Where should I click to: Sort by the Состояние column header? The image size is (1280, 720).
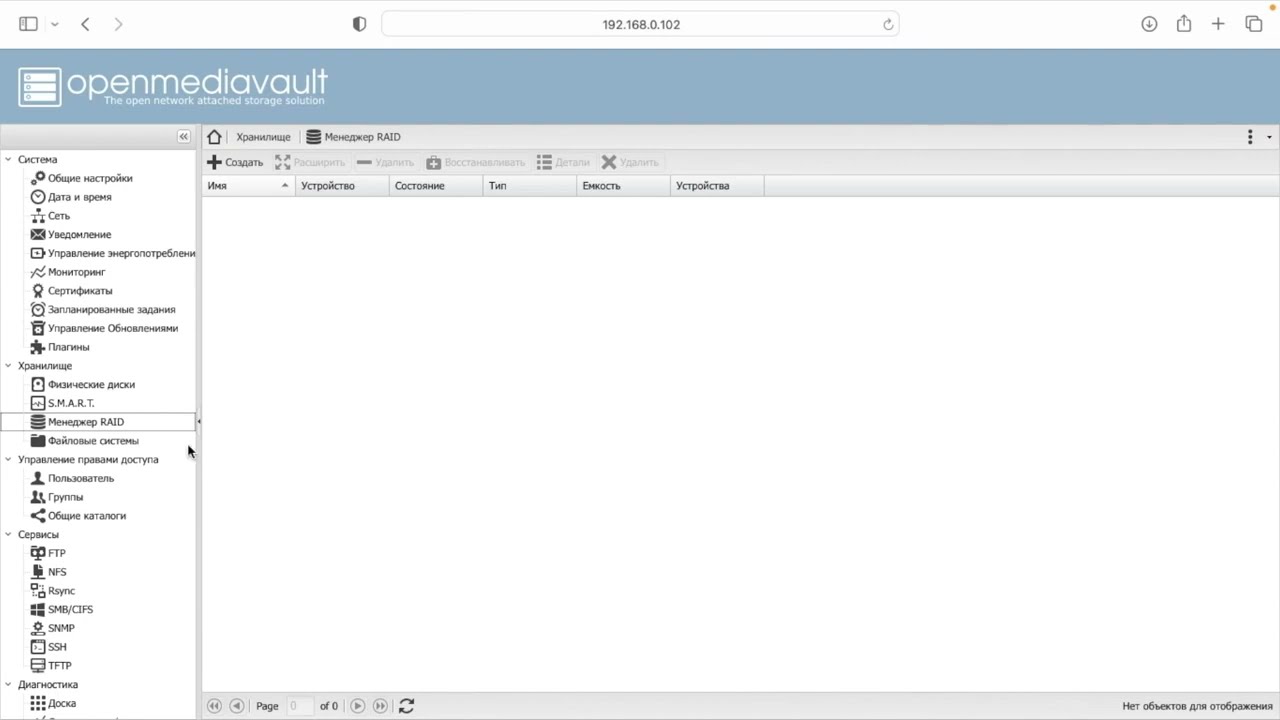click(436, 186)
